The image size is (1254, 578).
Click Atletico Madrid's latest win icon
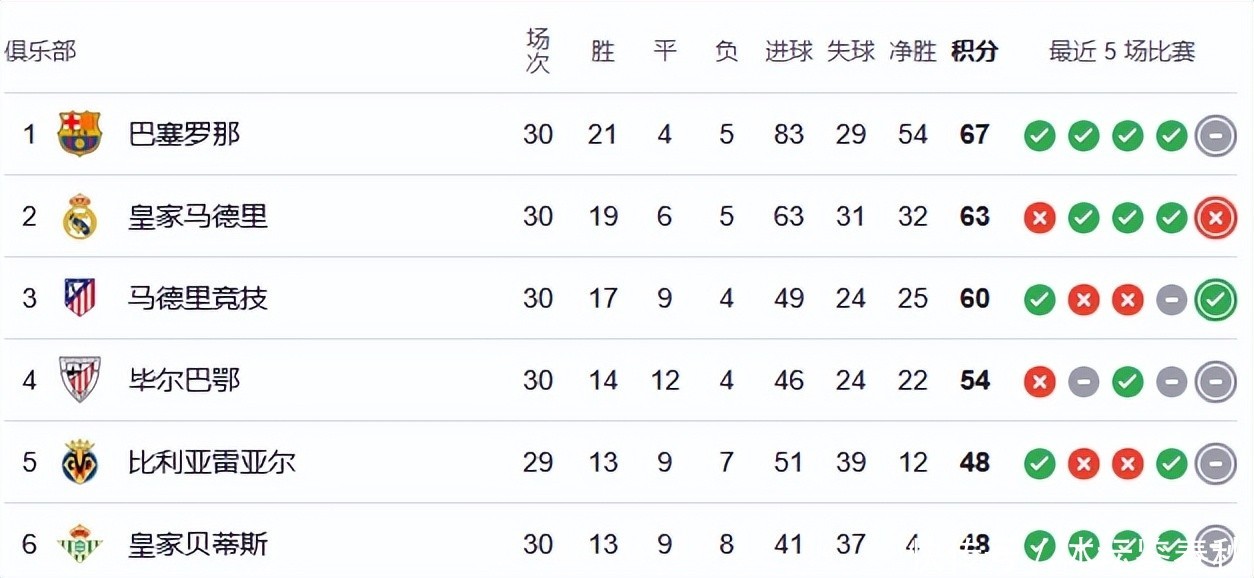click(x=1216, y=299)
